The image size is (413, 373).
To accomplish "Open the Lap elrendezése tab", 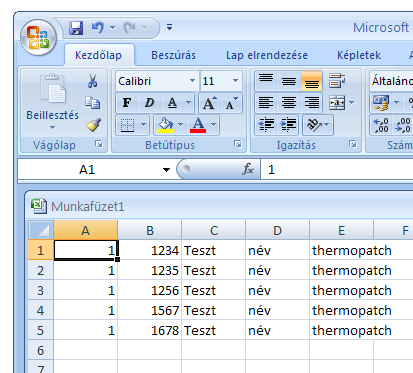I will [x=267, y=55].
